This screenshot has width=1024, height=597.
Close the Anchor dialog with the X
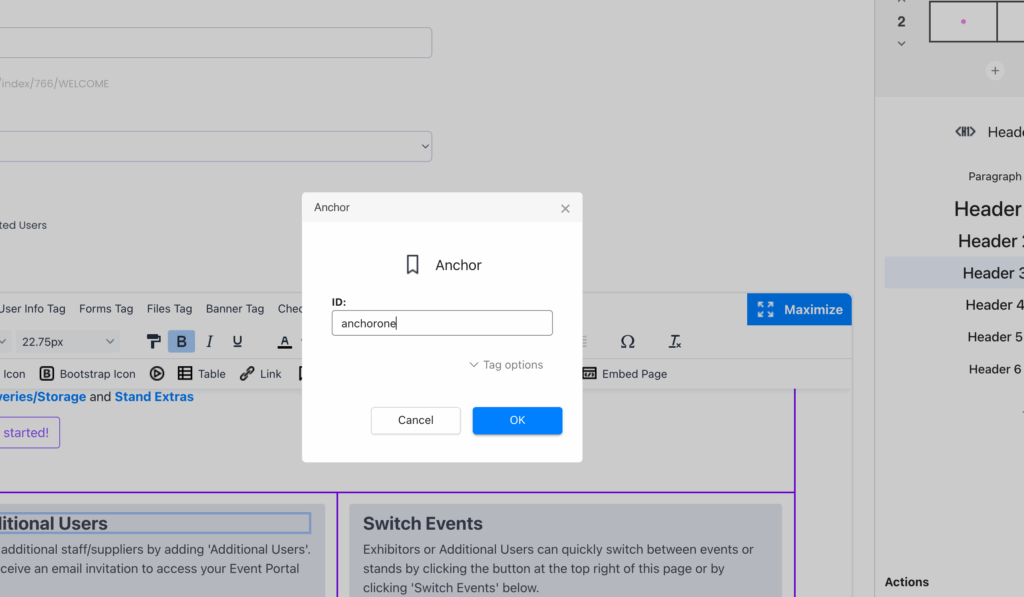[565, 208]
